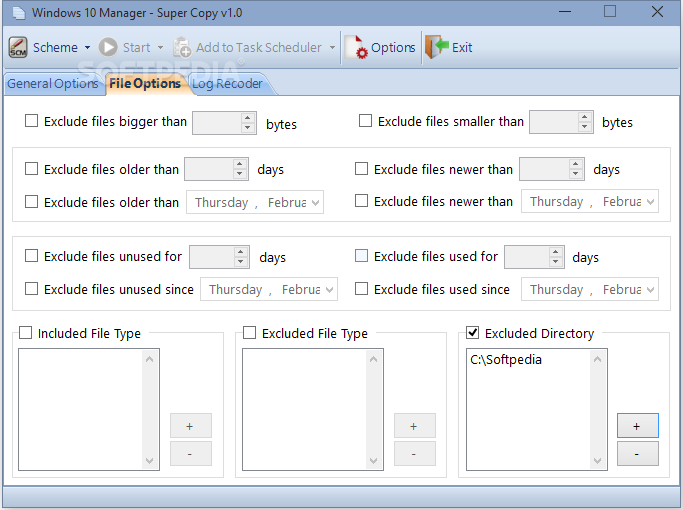Tick Exclude files newer than days checkbox
Image resolution: width=683 pixels, height=510 pixels.
point(362,169)
